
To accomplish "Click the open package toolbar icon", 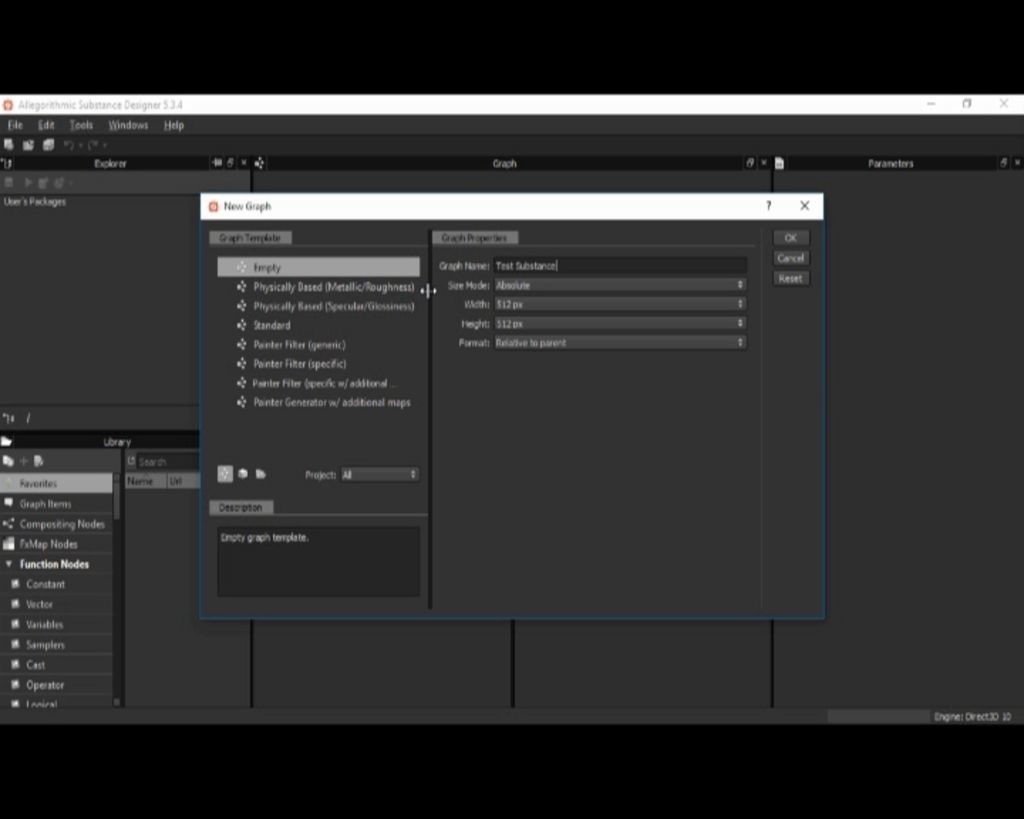I will click(x=28, y=144).
